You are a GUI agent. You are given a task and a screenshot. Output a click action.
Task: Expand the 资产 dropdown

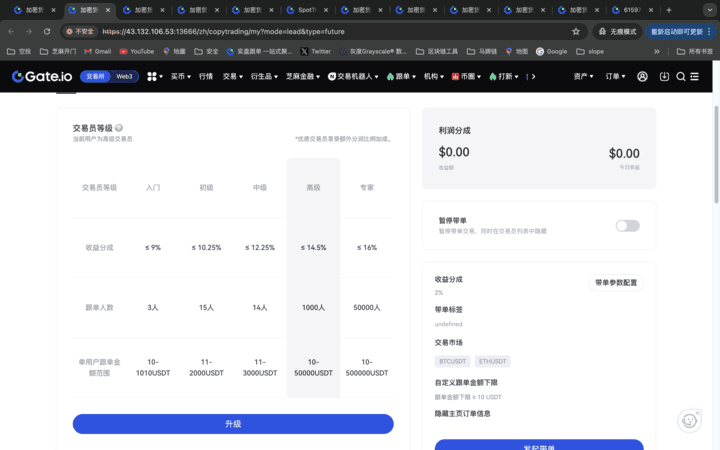(584, 76)
